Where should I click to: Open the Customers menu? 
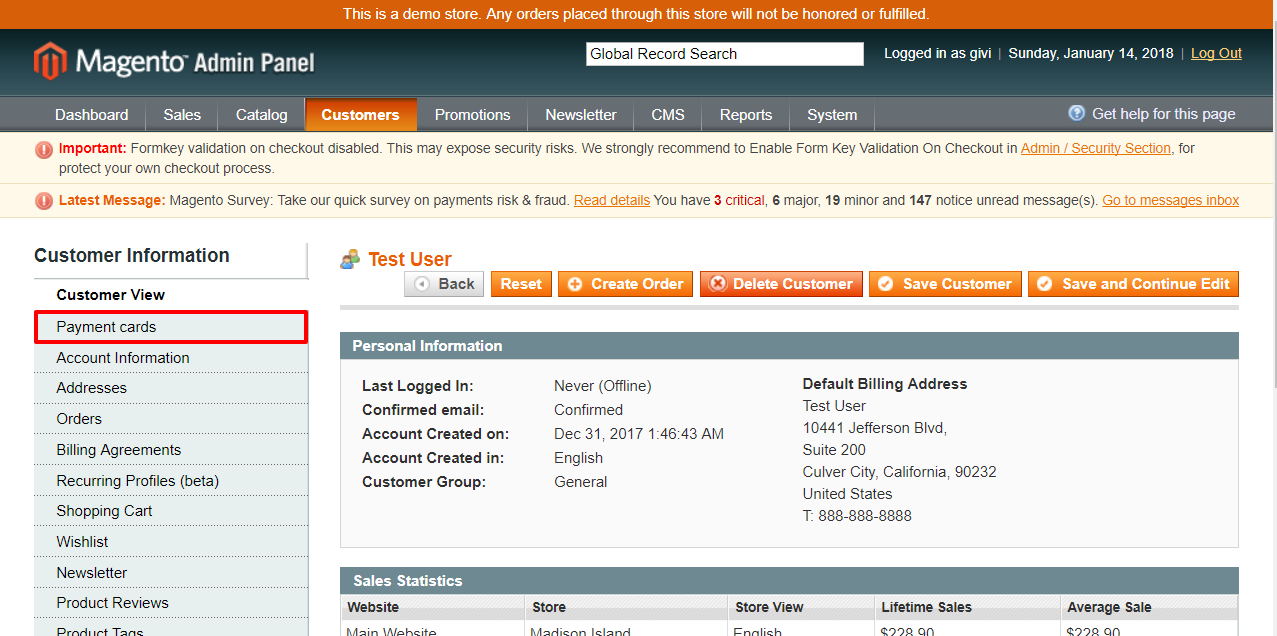click(x=361, y=115)
